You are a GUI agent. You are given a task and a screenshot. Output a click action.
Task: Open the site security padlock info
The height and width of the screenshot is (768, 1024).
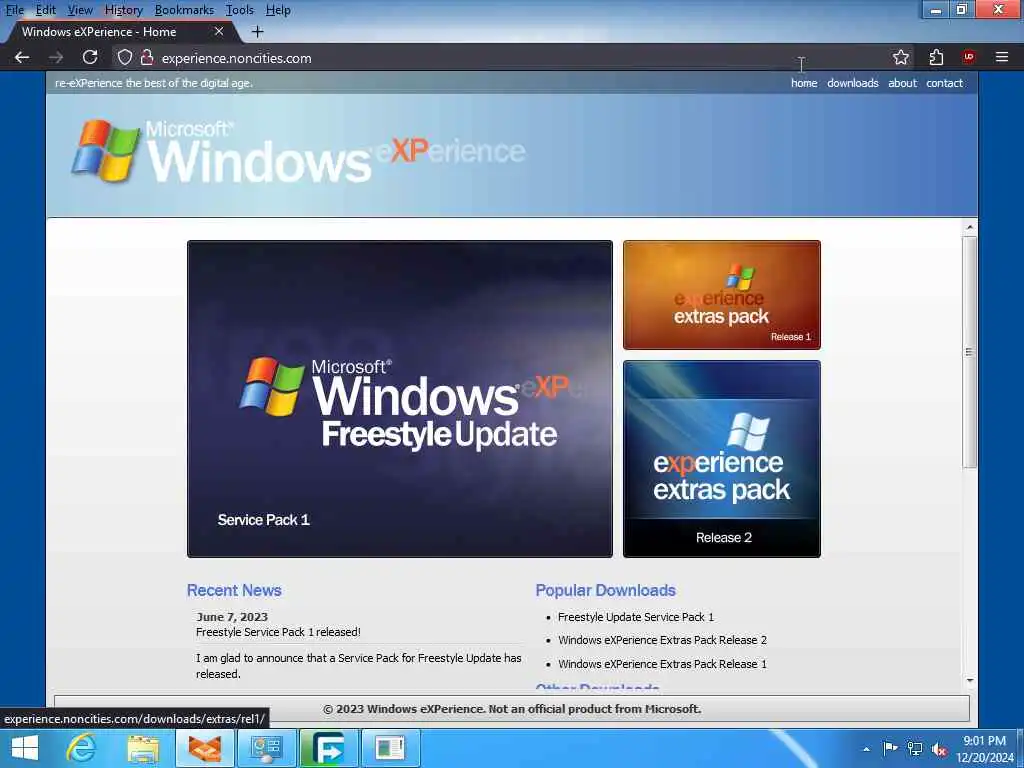tap(147, 57)
